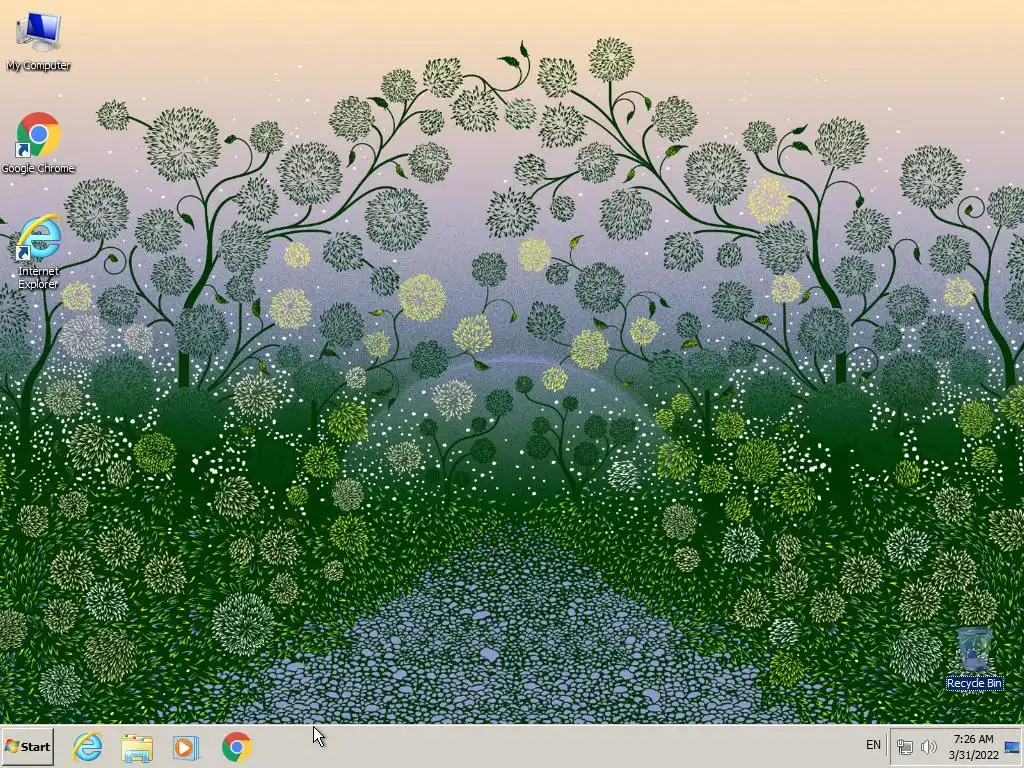Open the EN language bar indicator
This screenshot has width=1024, height=768.
(x=873, y=745)
